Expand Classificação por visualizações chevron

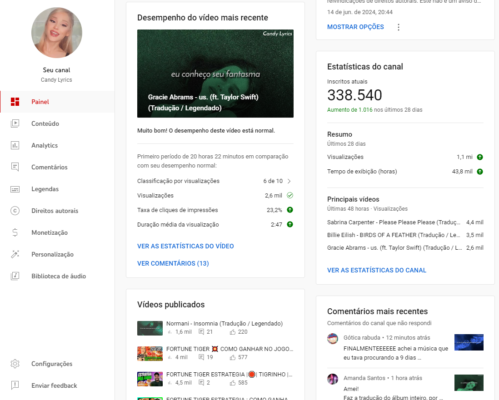289,181
